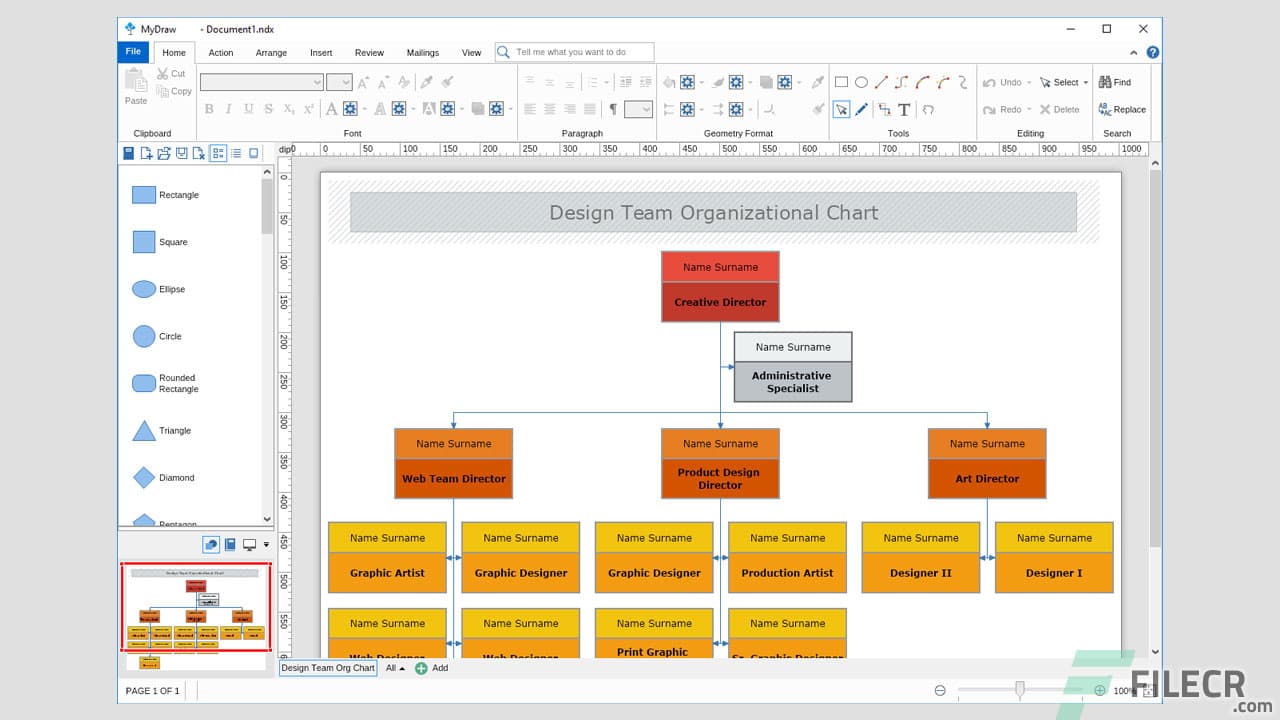Select the Pointer tool in Tools group
The height and width of the screenshot is (720, 1280).
[843, 109]
